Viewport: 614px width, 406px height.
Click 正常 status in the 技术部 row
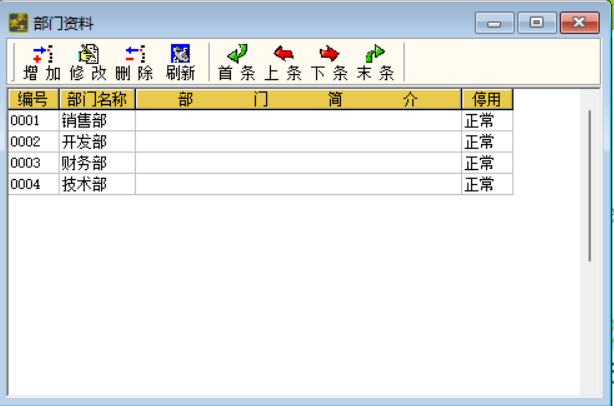tap(487, 184)
